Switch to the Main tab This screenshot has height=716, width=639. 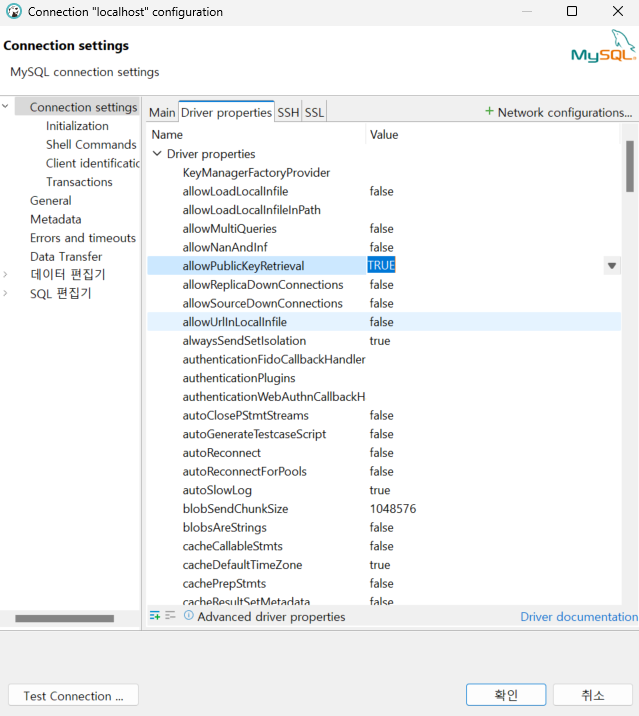point(162,112)
